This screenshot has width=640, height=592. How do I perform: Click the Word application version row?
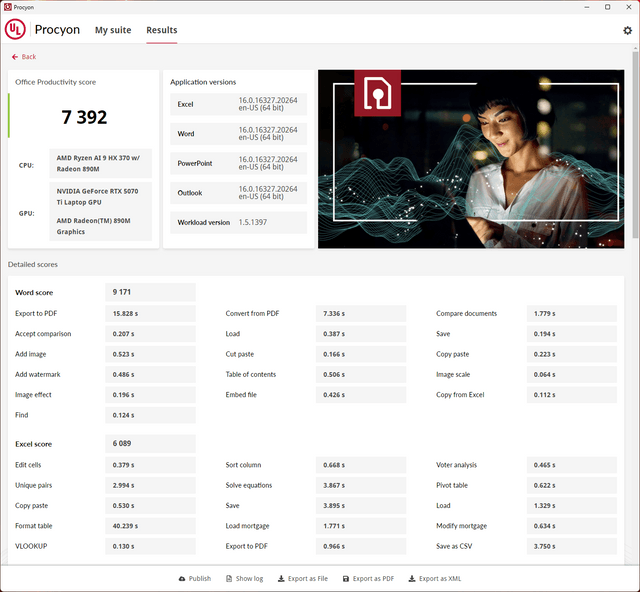pyautogui.click(x=238, y=134)
